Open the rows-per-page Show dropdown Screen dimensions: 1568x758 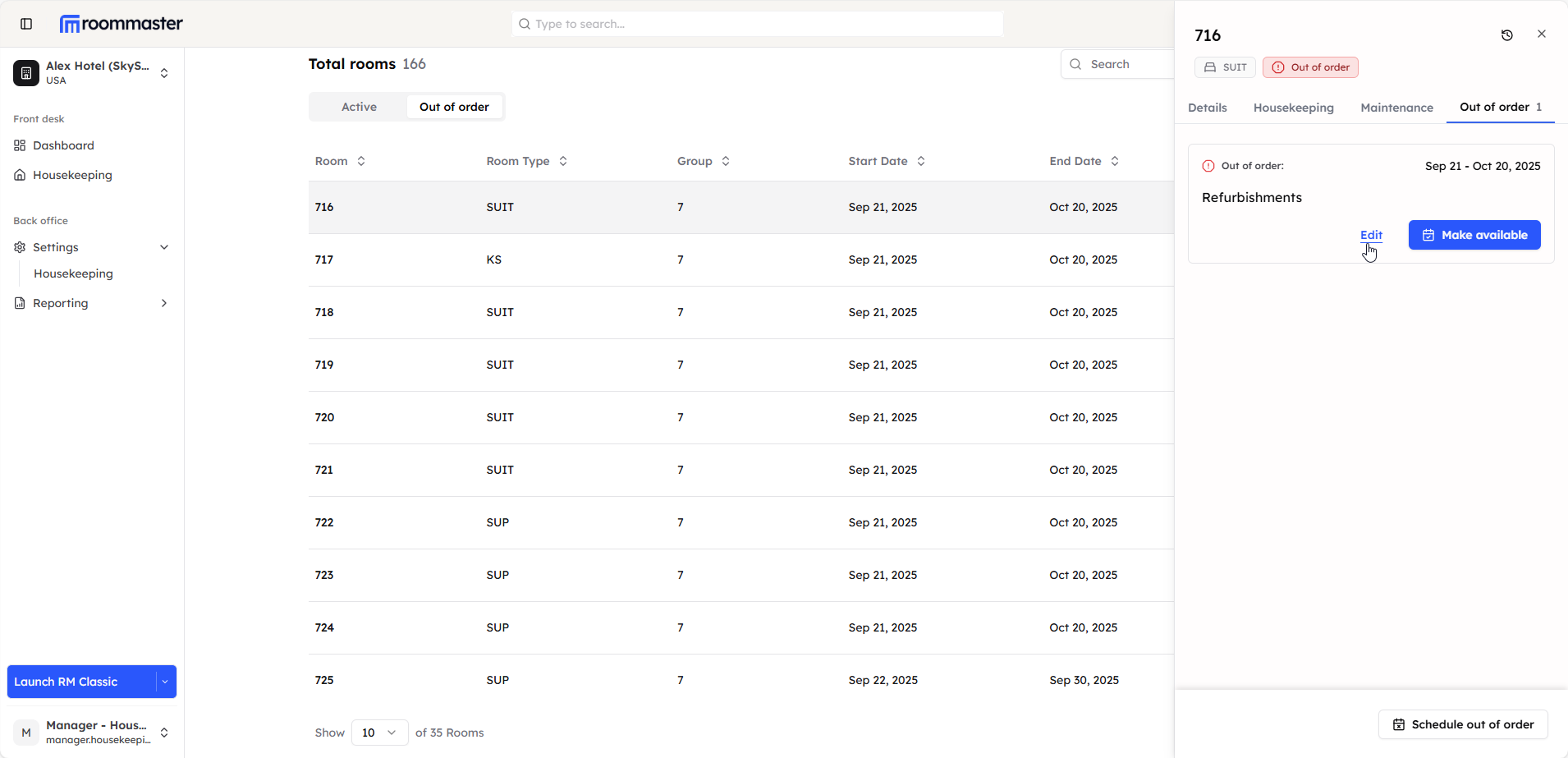(379, 733)
